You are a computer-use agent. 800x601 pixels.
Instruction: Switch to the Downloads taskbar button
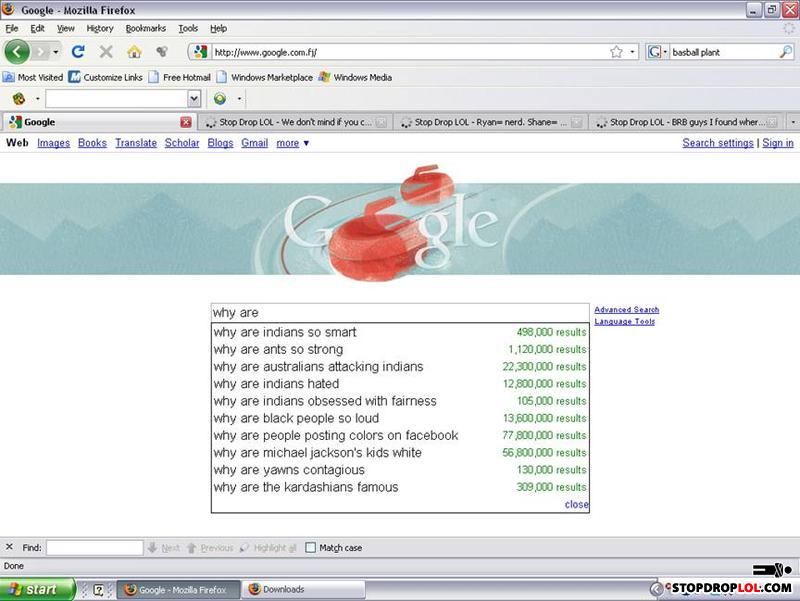click(x=303, y=589)
